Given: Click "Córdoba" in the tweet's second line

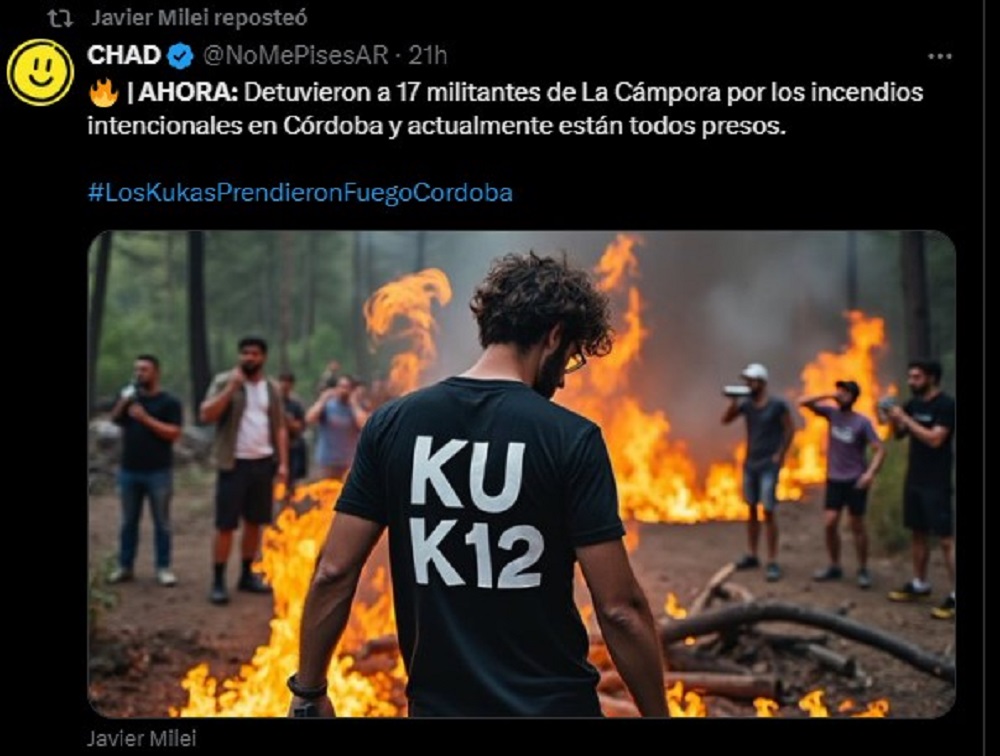Looking at the screenshot, I should 332,126.
